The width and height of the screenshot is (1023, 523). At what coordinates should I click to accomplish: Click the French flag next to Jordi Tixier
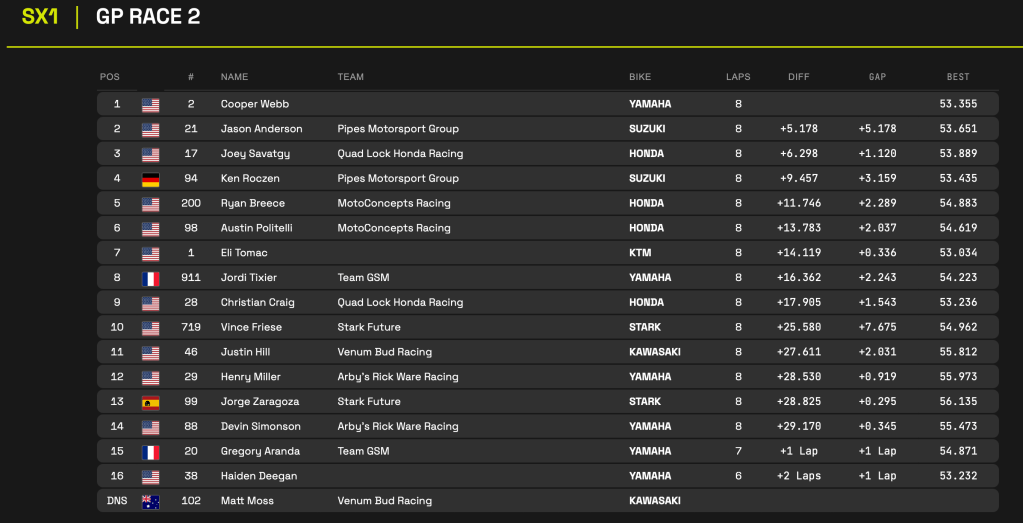150,278
